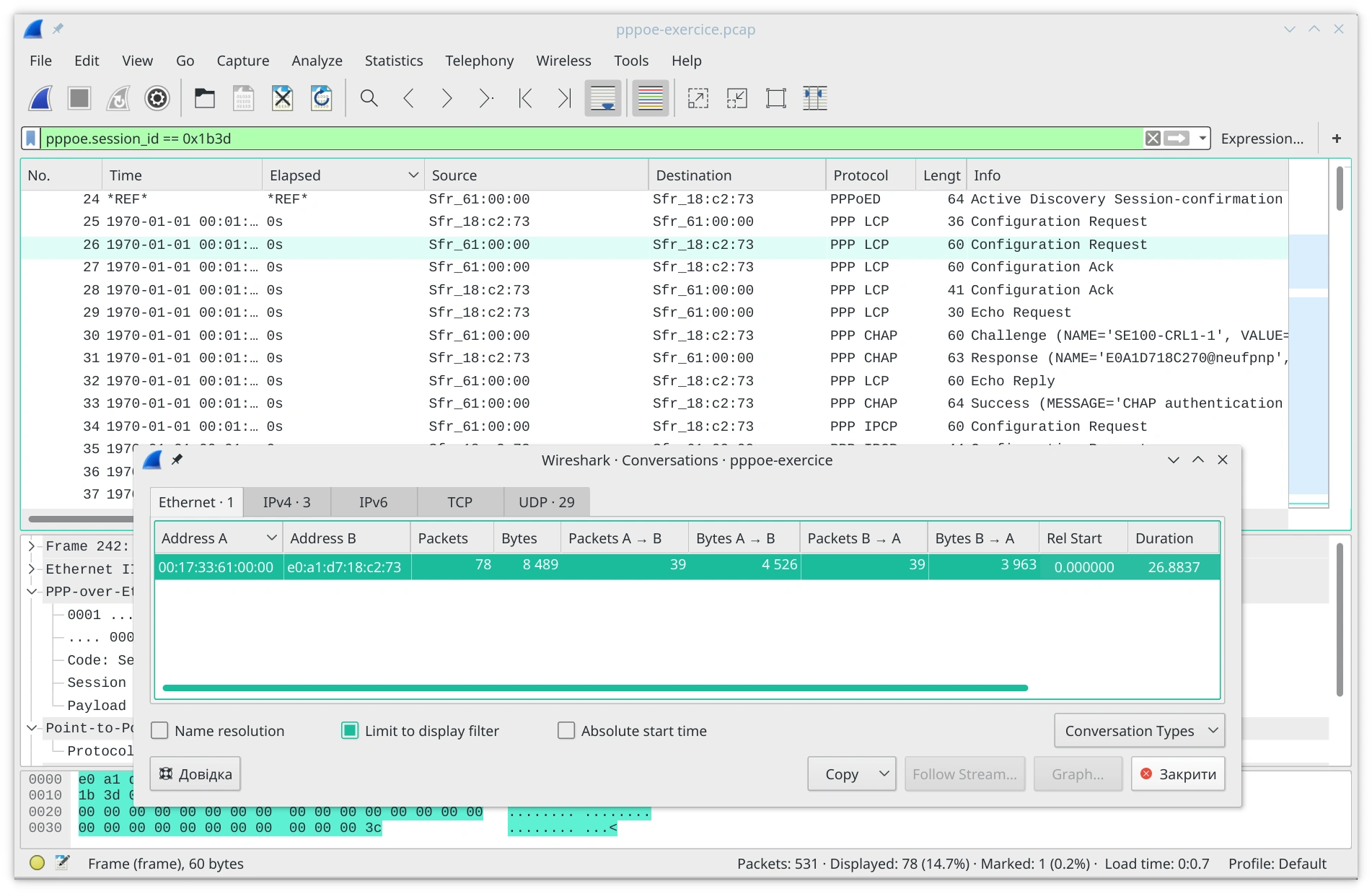This screenshot has width=1372, height=894.
Task: Click the reload capture file icon
Action: point(322,98)
